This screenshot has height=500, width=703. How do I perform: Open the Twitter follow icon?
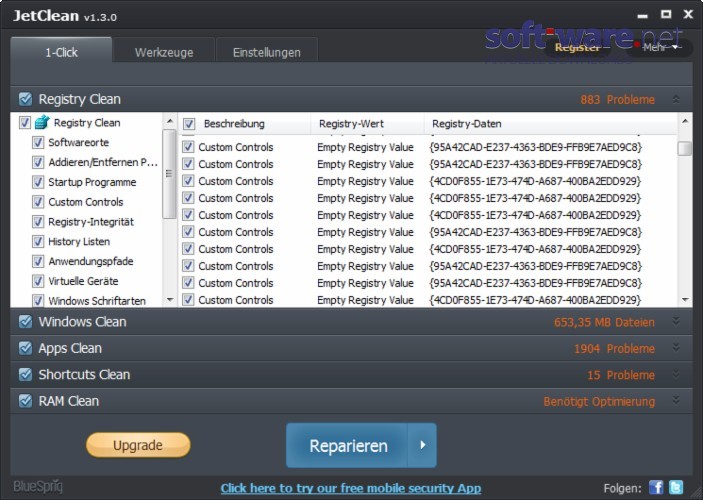676,487
